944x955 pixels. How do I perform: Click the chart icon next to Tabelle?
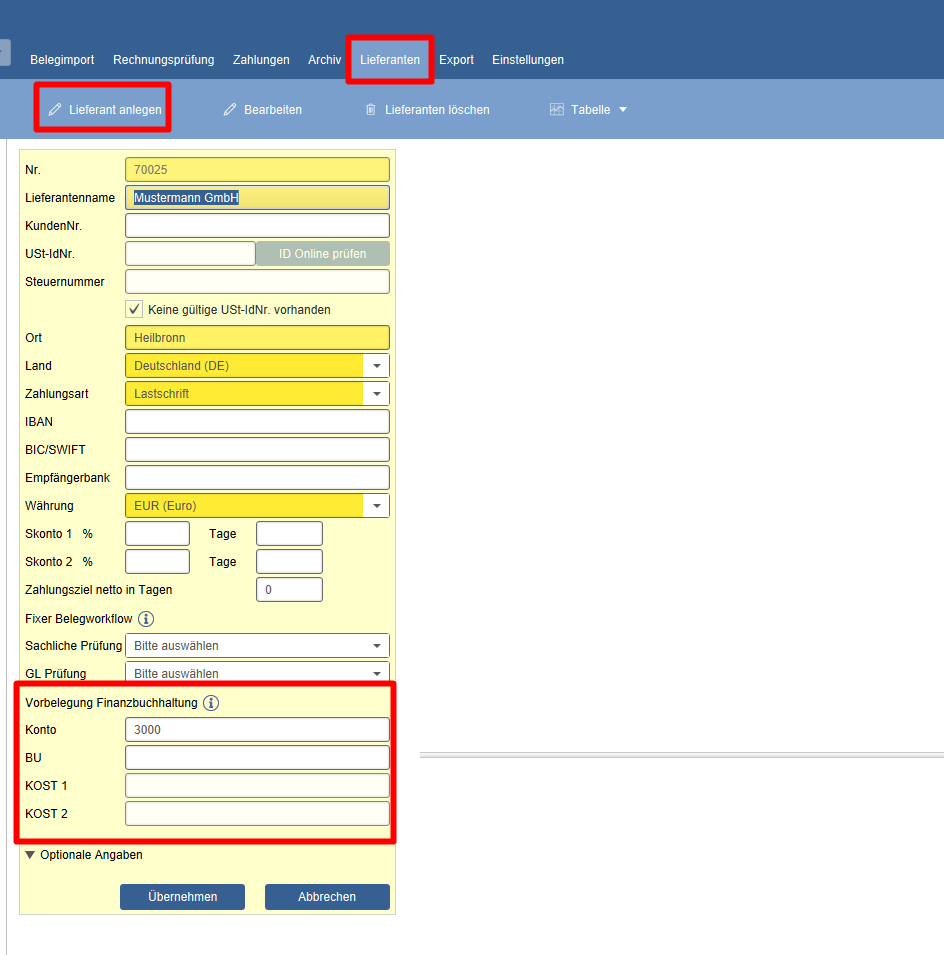click(x=557, y=110)
